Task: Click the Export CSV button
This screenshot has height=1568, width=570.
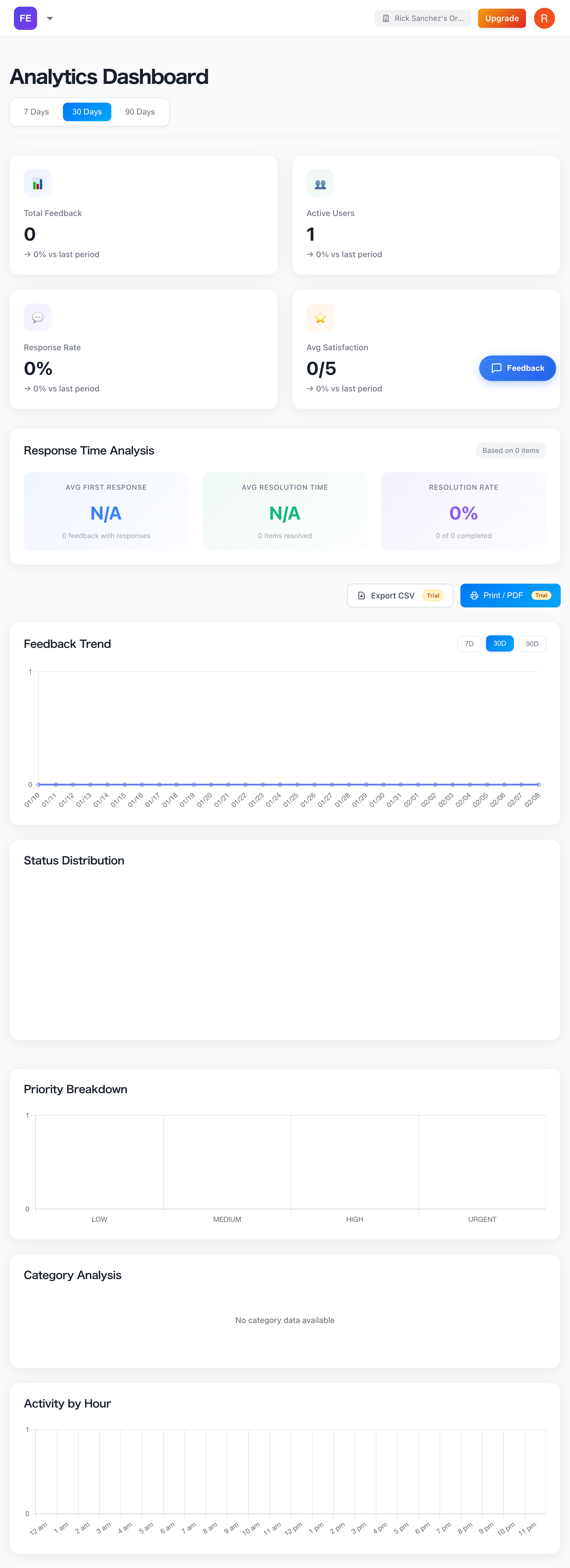Action: [400, 595]
